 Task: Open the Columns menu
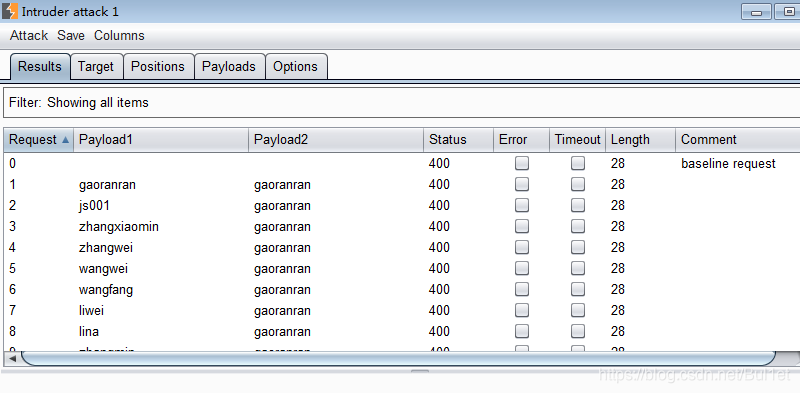119,36
